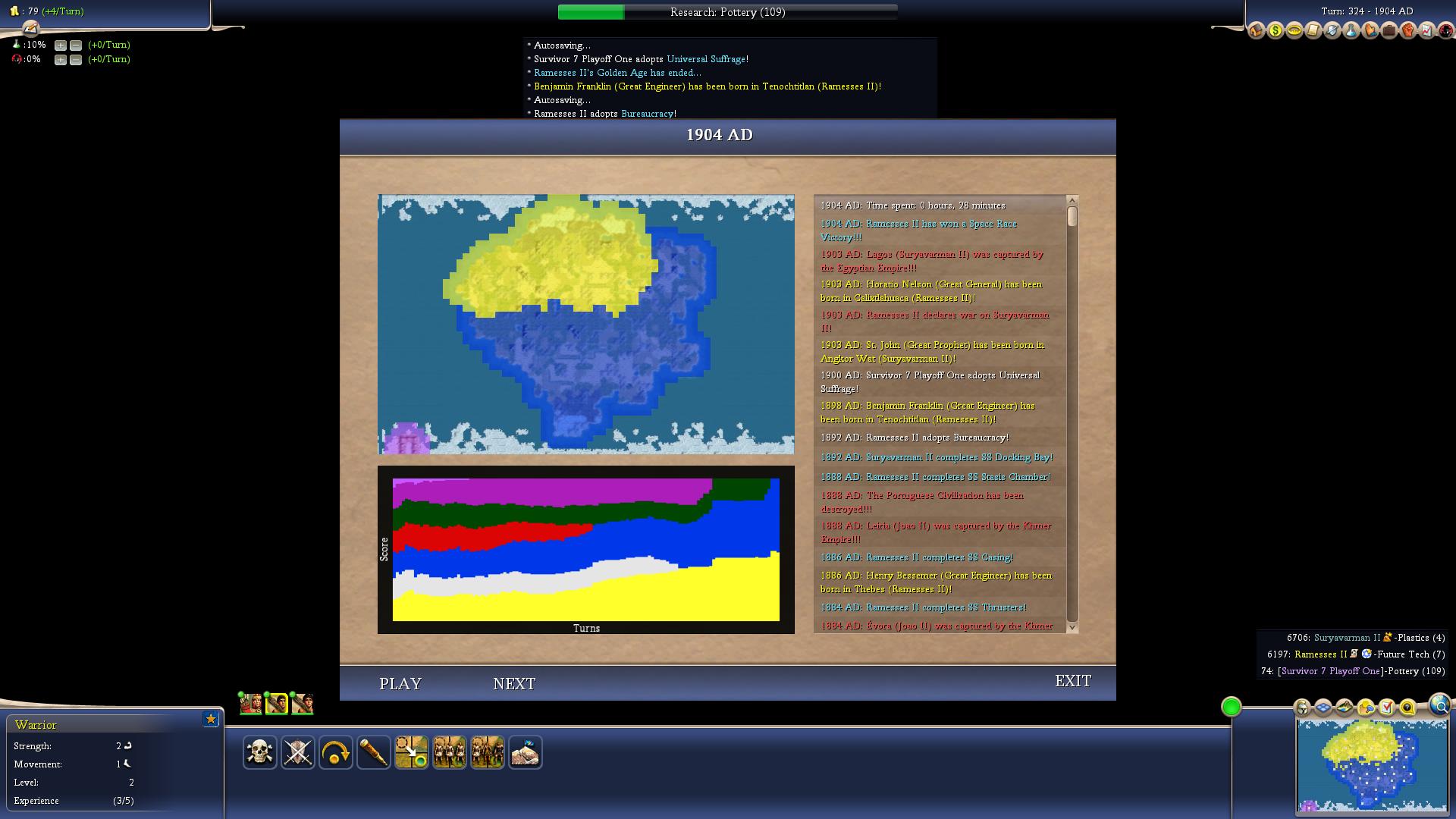
Task: Open the Corporation Advisor briefcase icon
Action: click(x=1389, y=30)
